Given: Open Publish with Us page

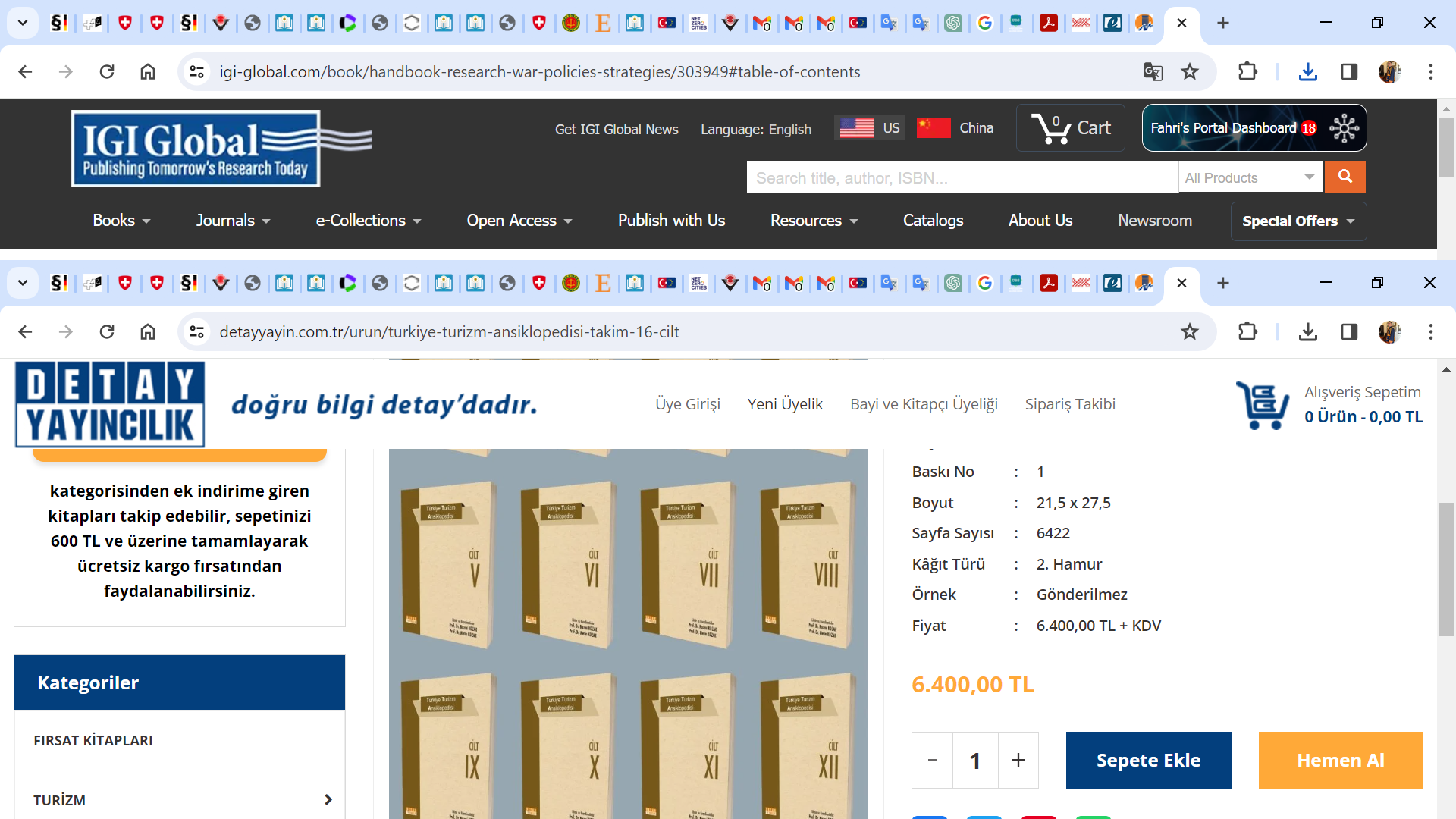Looking at the screenshot, I should pos(671,221).
